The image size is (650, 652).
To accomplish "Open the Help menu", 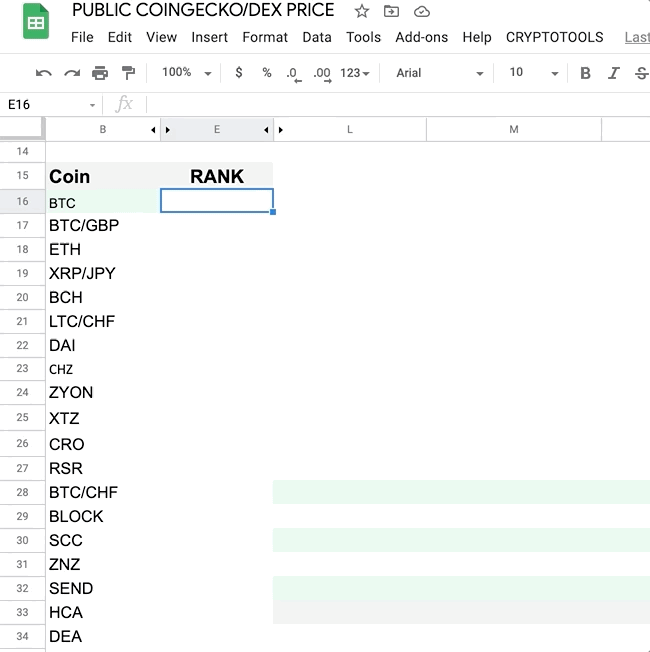I will click(477, 37).
